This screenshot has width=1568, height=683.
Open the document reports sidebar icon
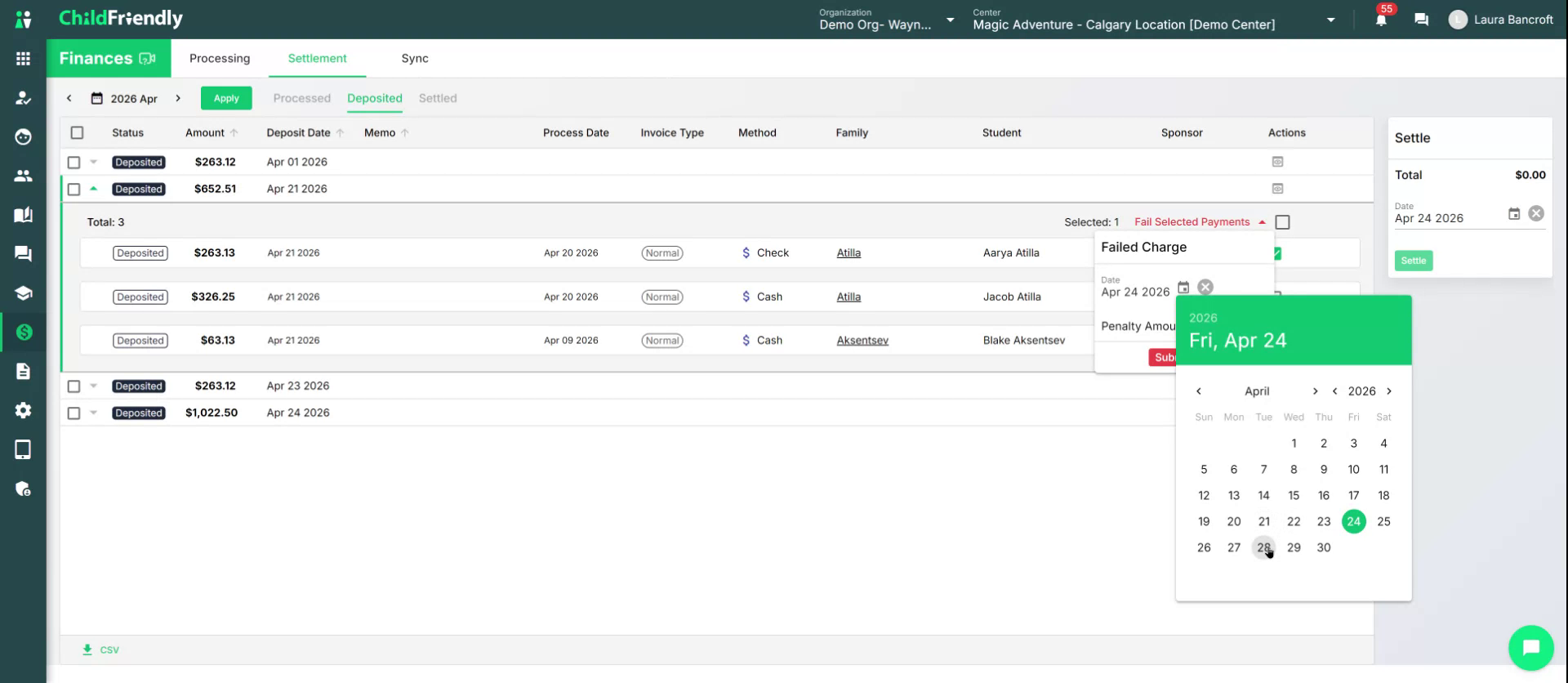(23, 371)
